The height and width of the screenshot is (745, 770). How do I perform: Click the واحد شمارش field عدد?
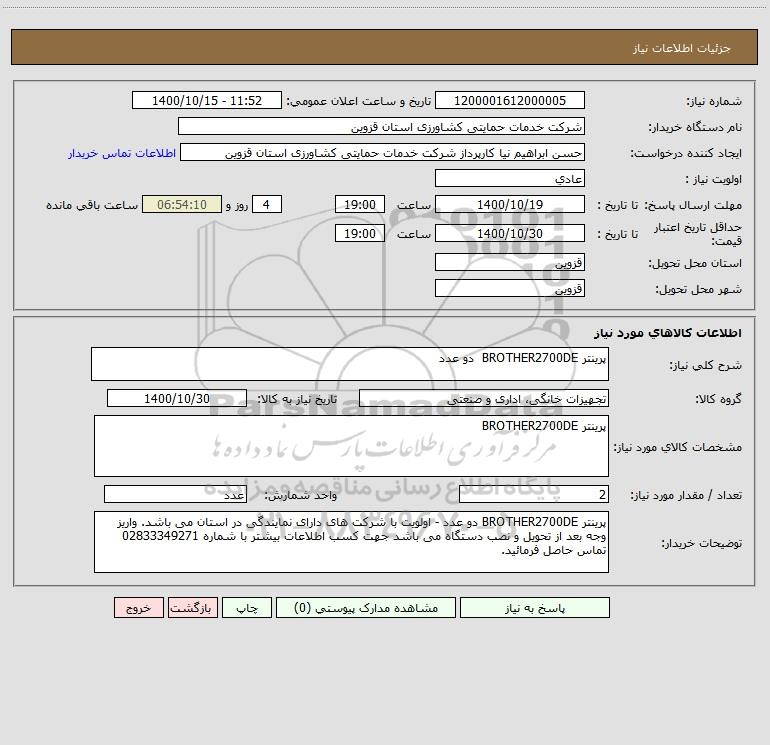(x=175, y=495)
